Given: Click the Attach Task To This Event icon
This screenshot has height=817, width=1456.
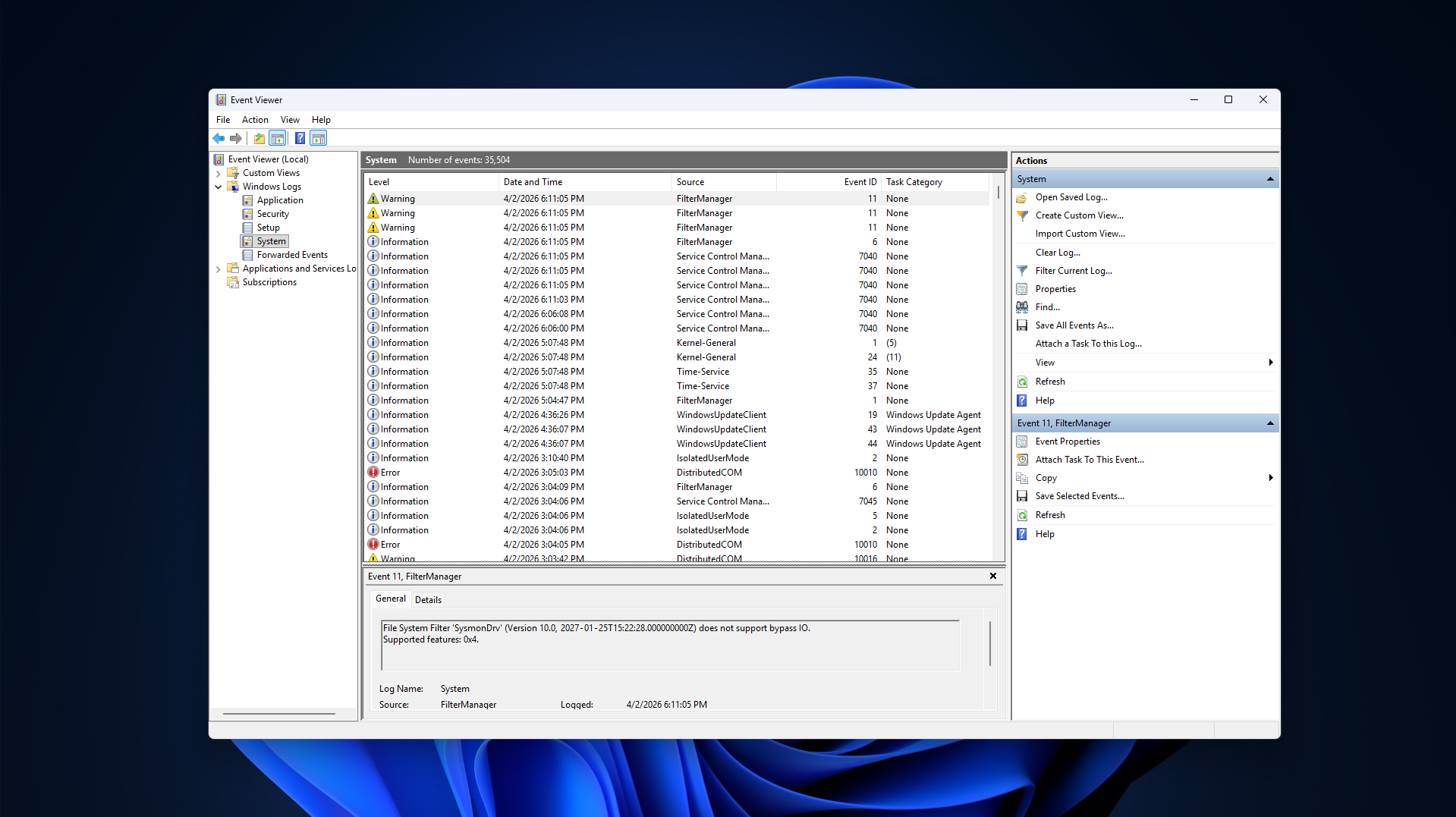Looking at the screenshot, I should 1022,460.
